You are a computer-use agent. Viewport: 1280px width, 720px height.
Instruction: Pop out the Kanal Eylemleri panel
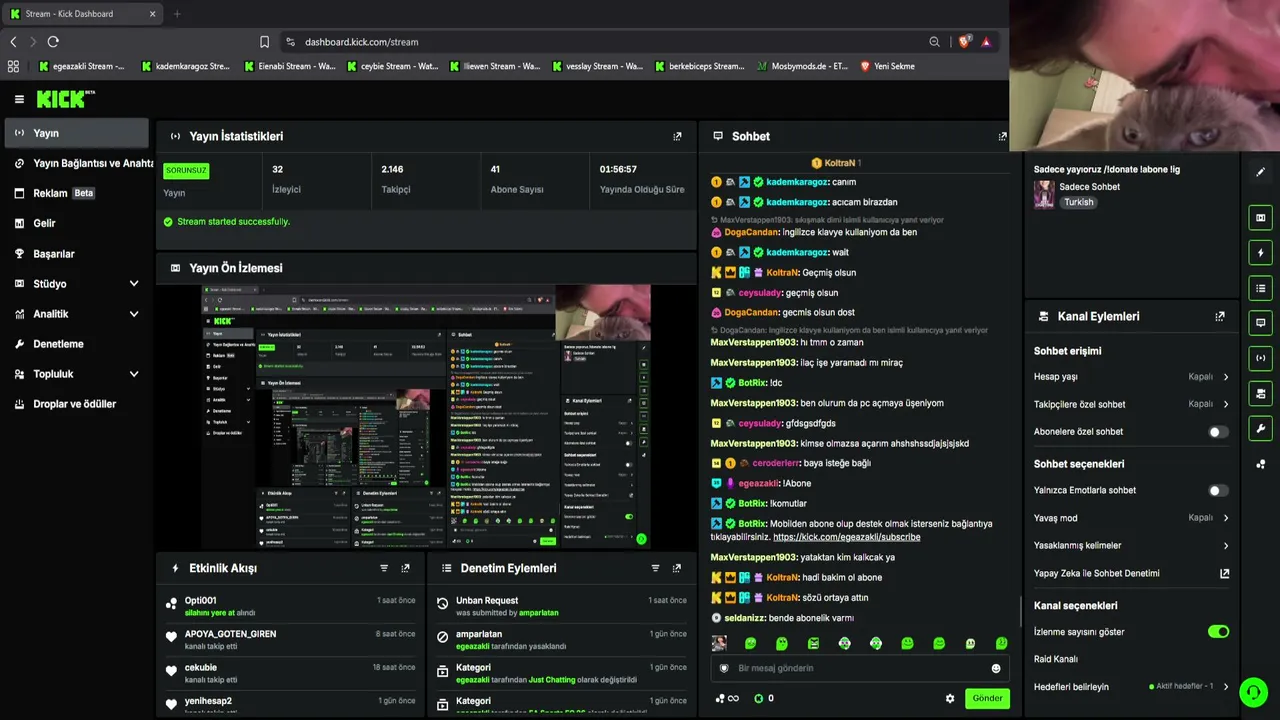coord(1219,316)
